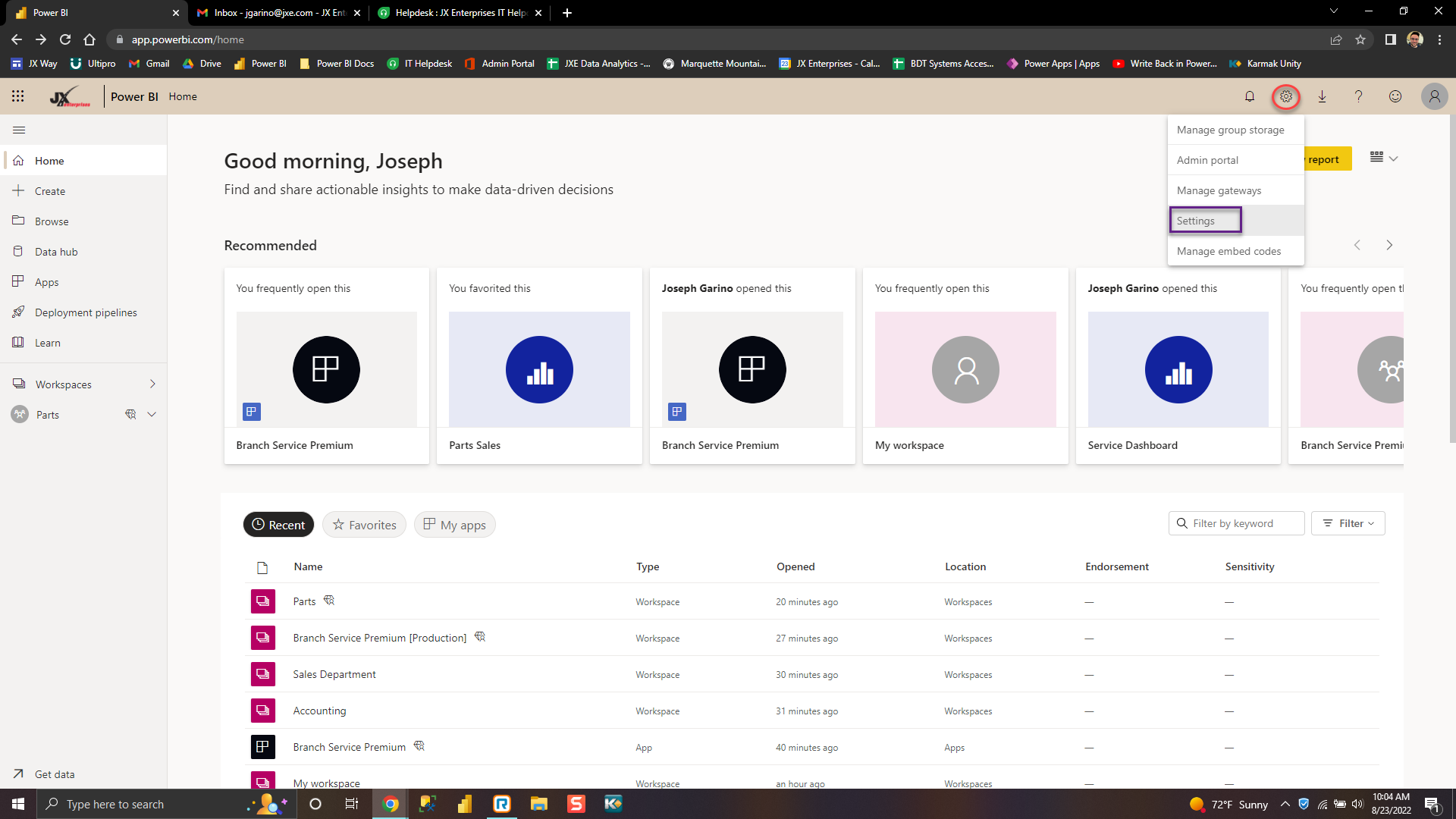Expand the Parts workspace chevron
1456x819 pixels.
[152, 415]
